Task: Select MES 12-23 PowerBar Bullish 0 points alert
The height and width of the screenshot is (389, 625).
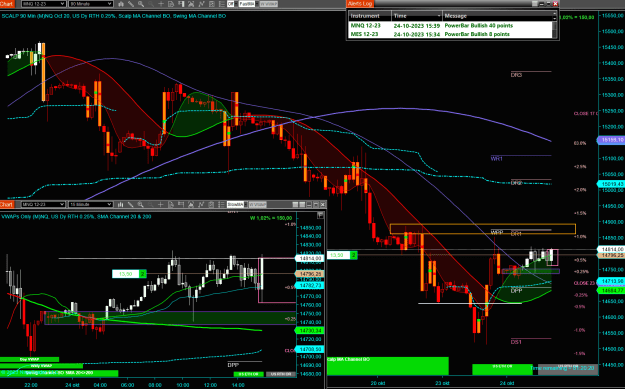Action: [x=450, y=34]
